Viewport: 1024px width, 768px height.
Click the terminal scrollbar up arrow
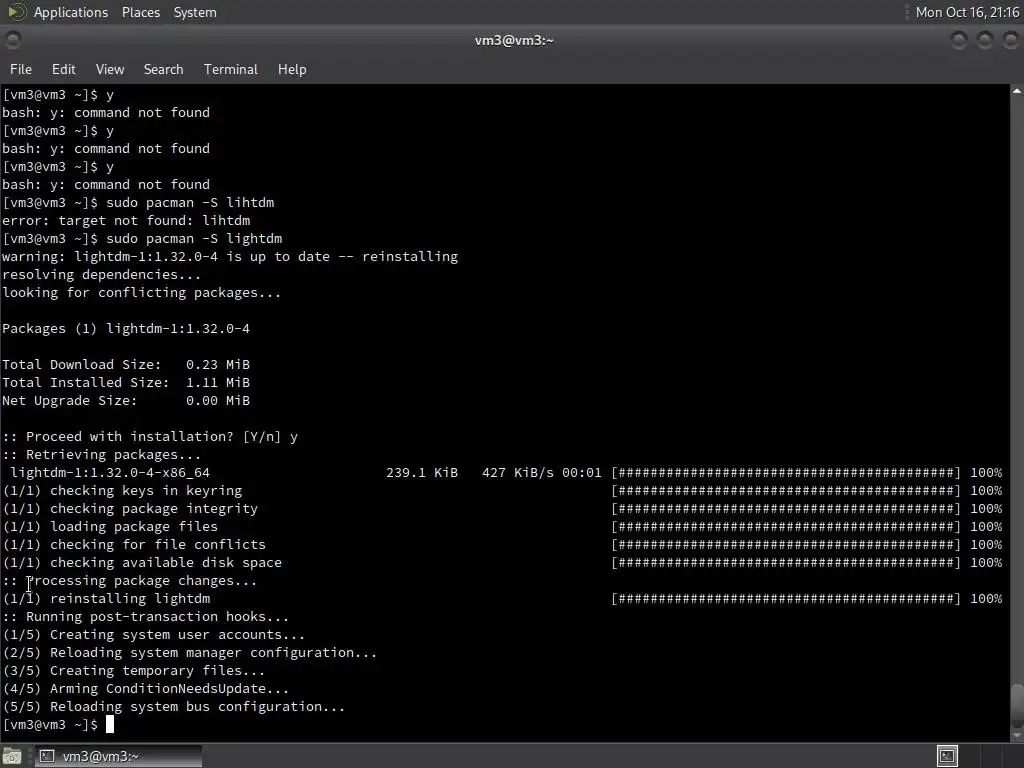pos(1017,91)
